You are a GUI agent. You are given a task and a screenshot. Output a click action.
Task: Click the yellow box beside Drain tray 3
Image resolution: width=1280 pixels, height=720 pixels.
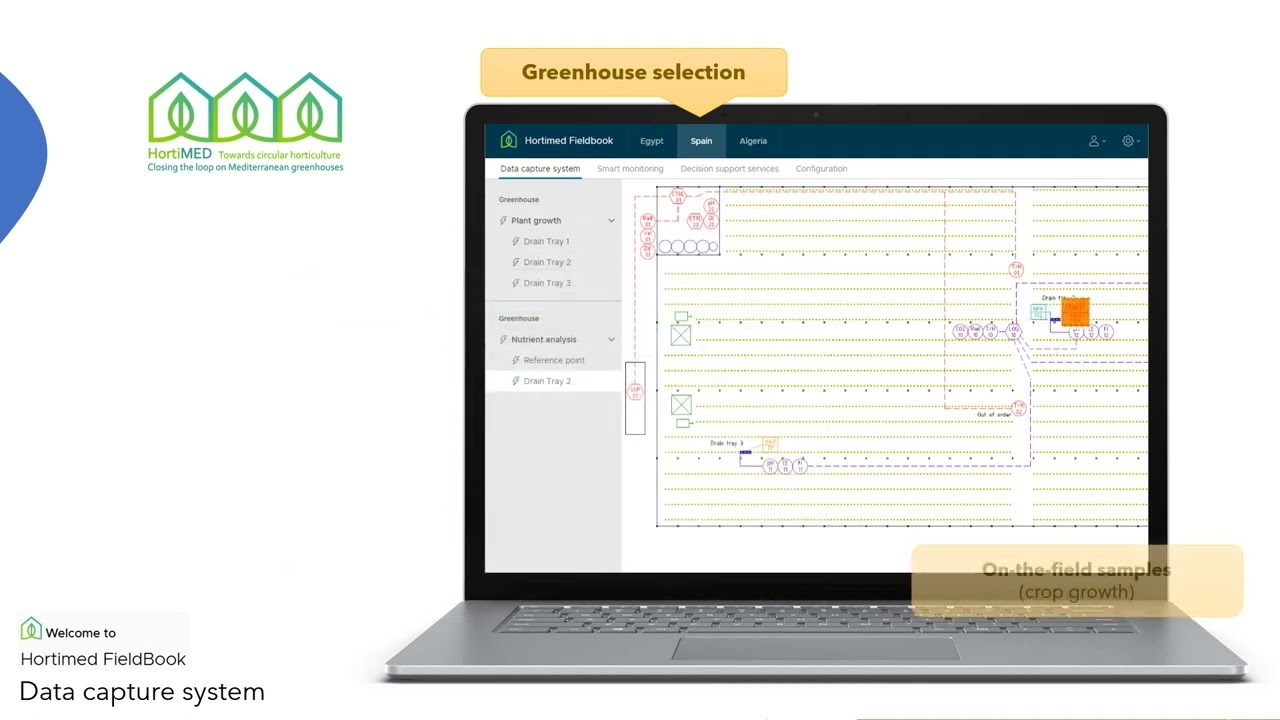pyautogui.click(x=770, y=444)
